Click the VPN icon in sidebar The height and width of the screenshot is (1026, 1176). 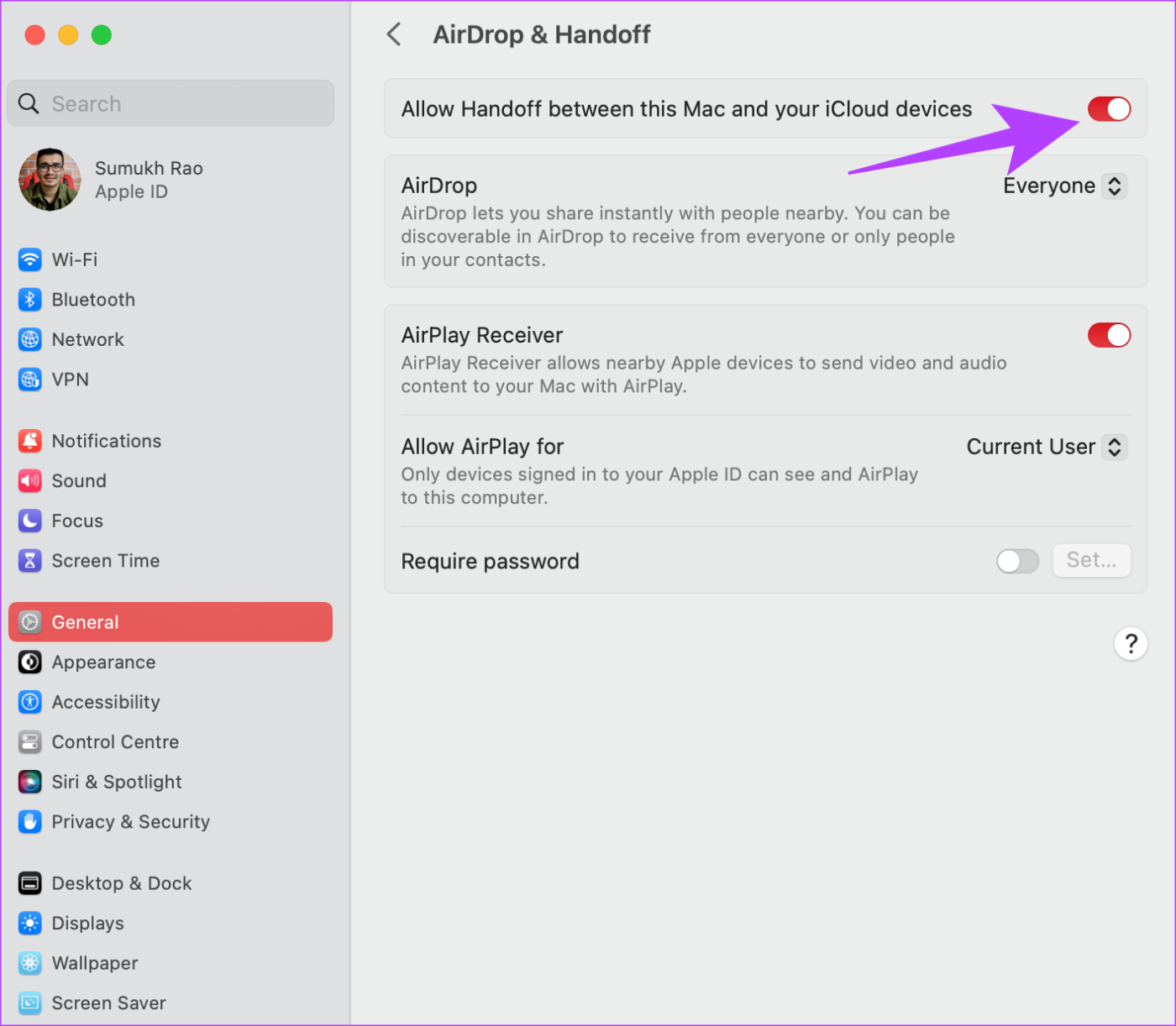click(30, 380)
